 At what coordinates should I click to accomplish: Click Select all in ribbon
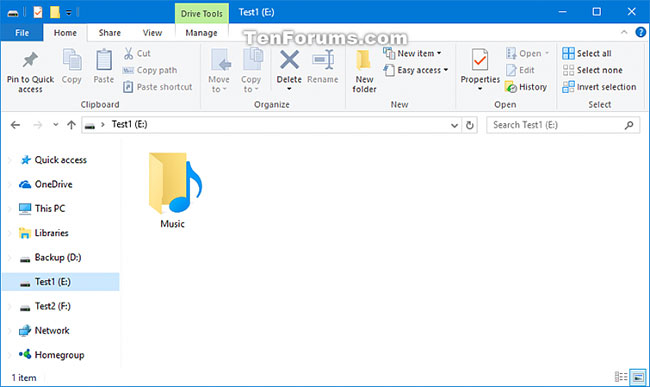[587, 53]
